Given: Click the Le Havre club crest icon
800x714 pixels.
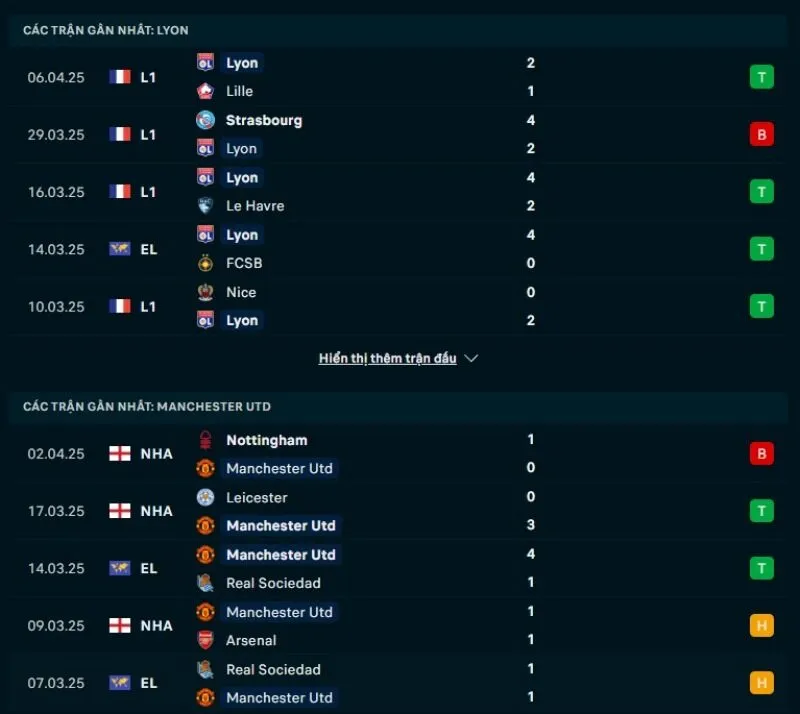Looking at the screenshot, I should 206,206.
